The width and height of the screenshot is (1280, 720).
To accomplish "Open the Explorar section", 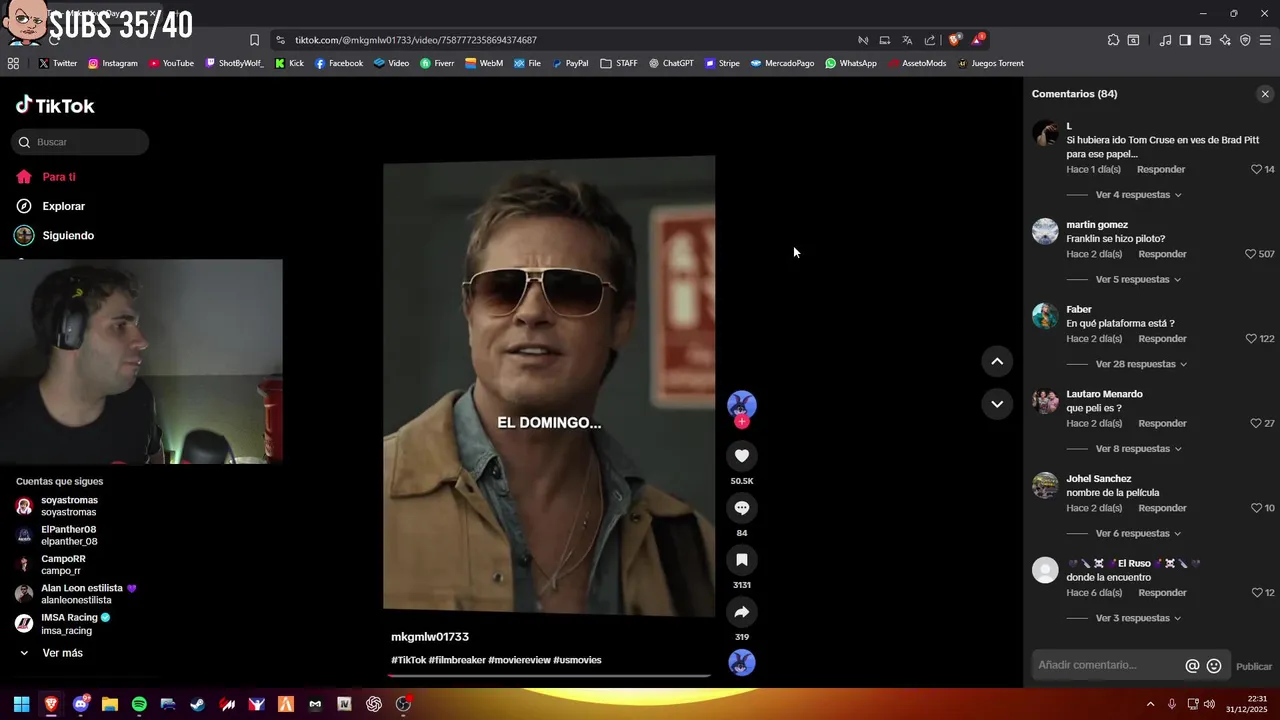I will pos(63,206).
